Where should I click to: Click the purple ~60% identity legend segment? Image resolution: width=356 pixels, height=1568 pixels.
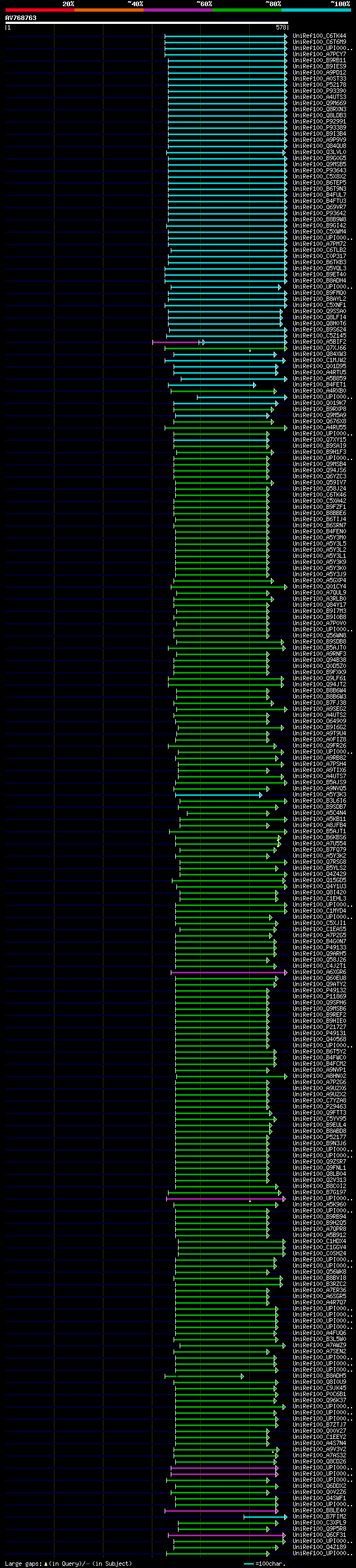(x=177, y=10)
